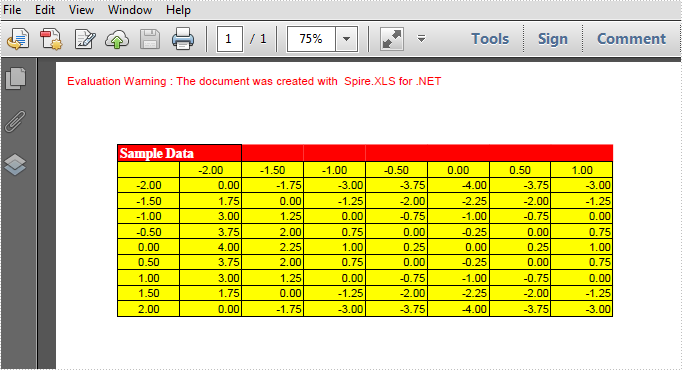Screen dimensions: 682x370
Task: Click the column header cell -1.50
Action: (x=272, y=170)
